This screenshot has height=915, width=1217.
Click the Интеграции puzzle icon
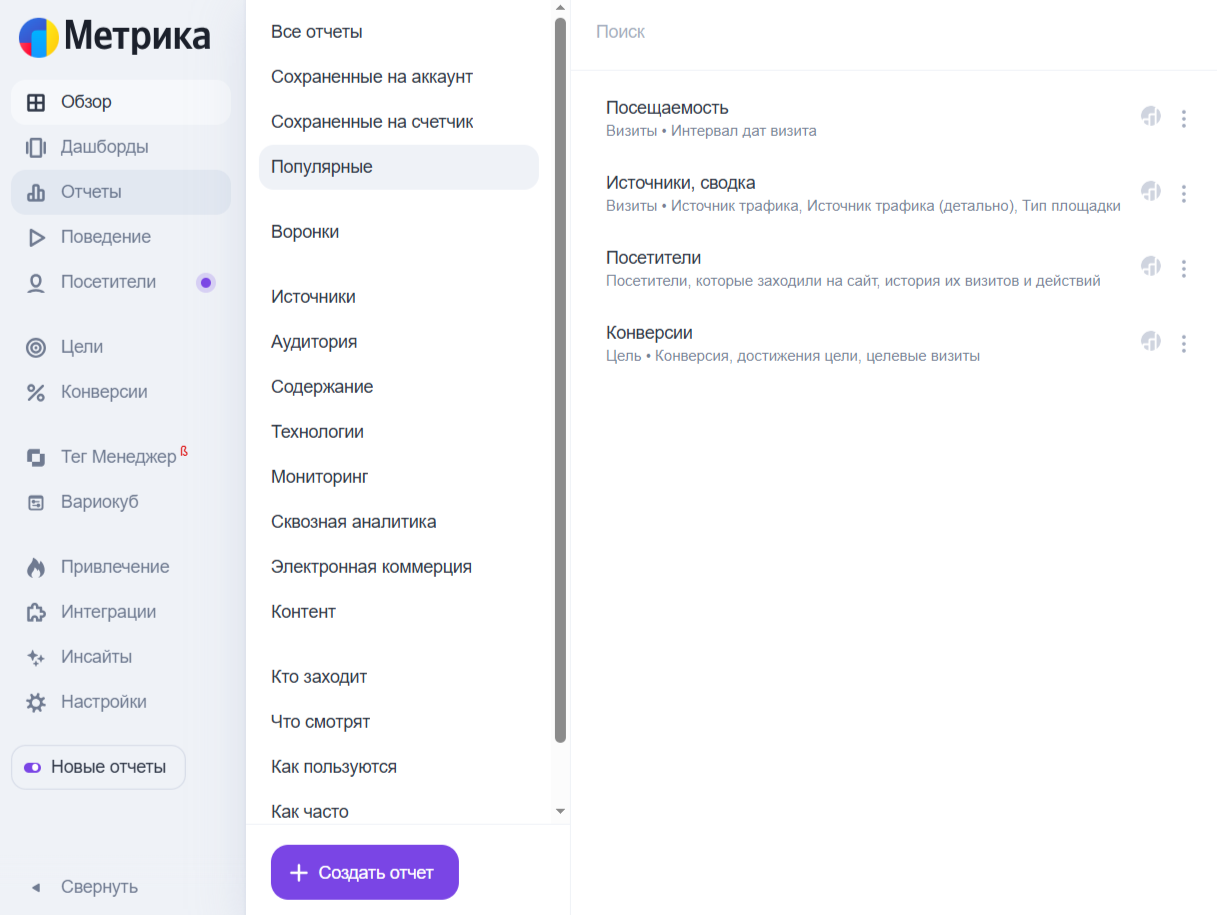(36, 612)
